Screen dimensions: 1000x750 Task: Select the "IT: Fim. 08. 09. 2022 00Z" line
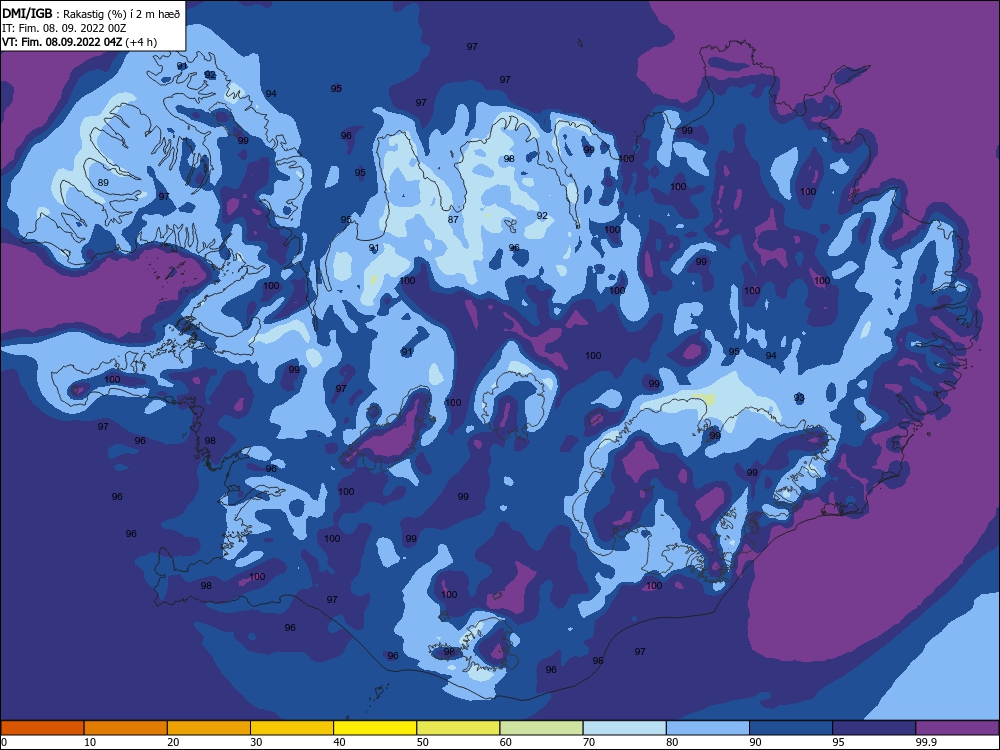tap(64, 28)
